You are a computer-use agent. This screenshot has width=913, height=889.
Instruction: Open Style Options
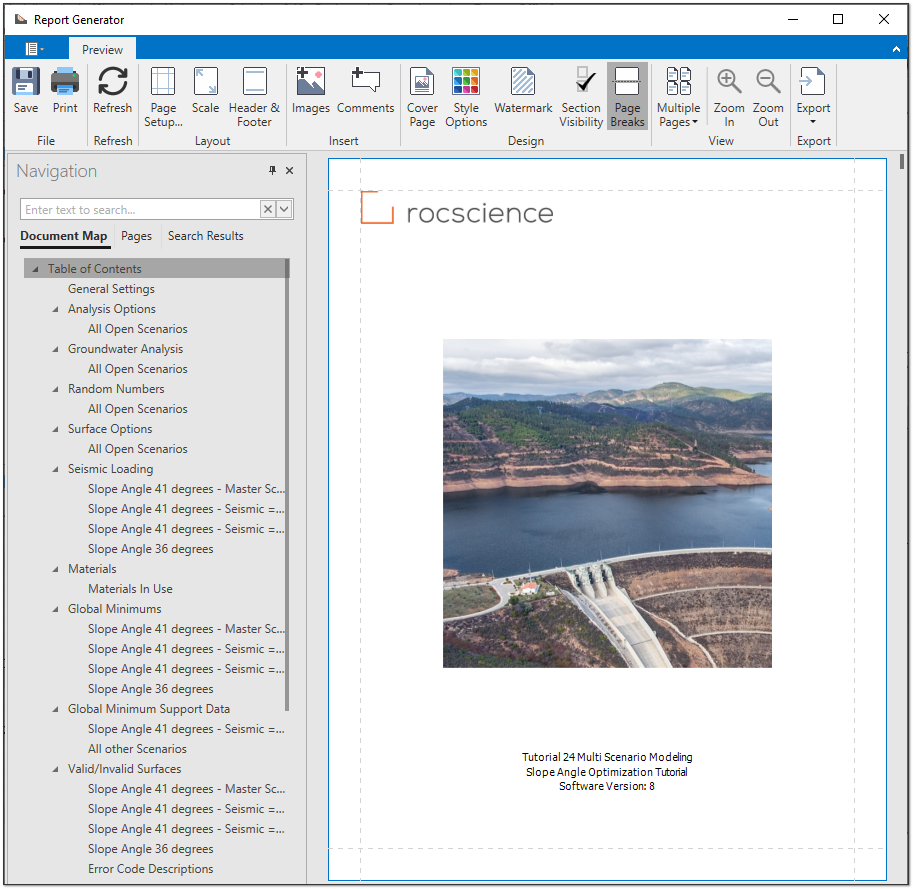[466, 97]
